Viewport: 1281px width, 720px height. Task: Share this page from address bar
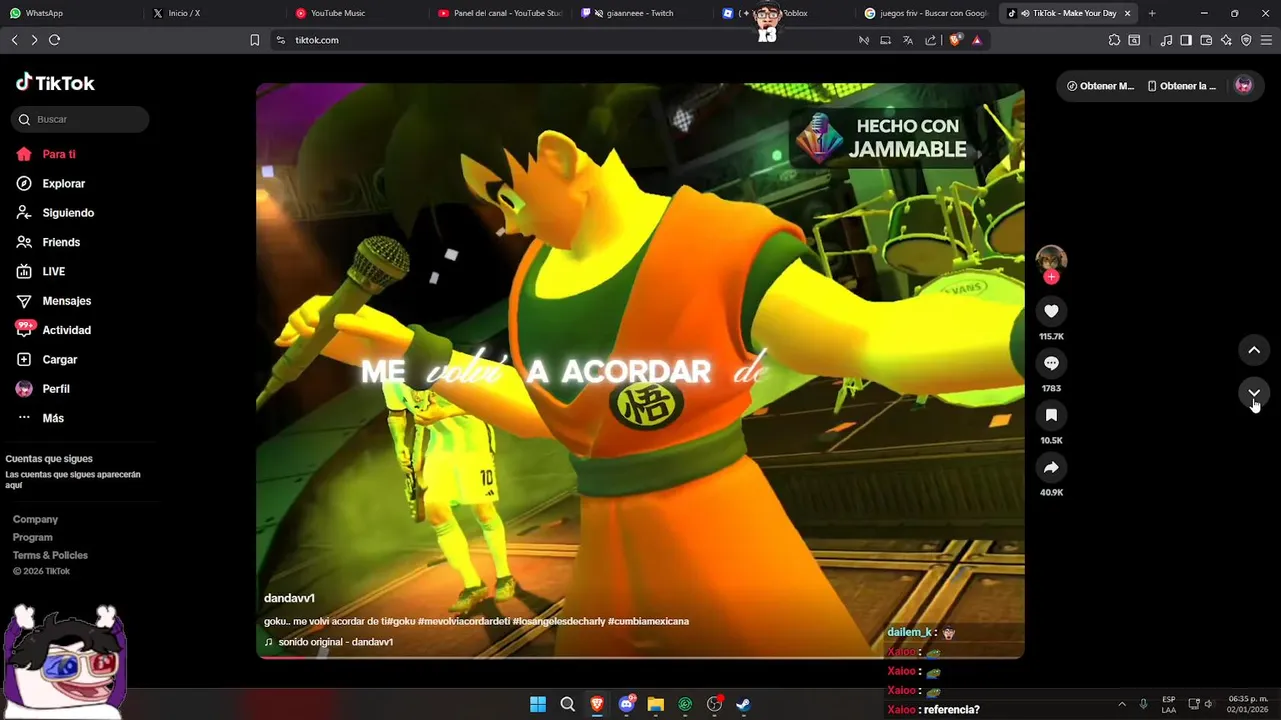click(931, 40)
